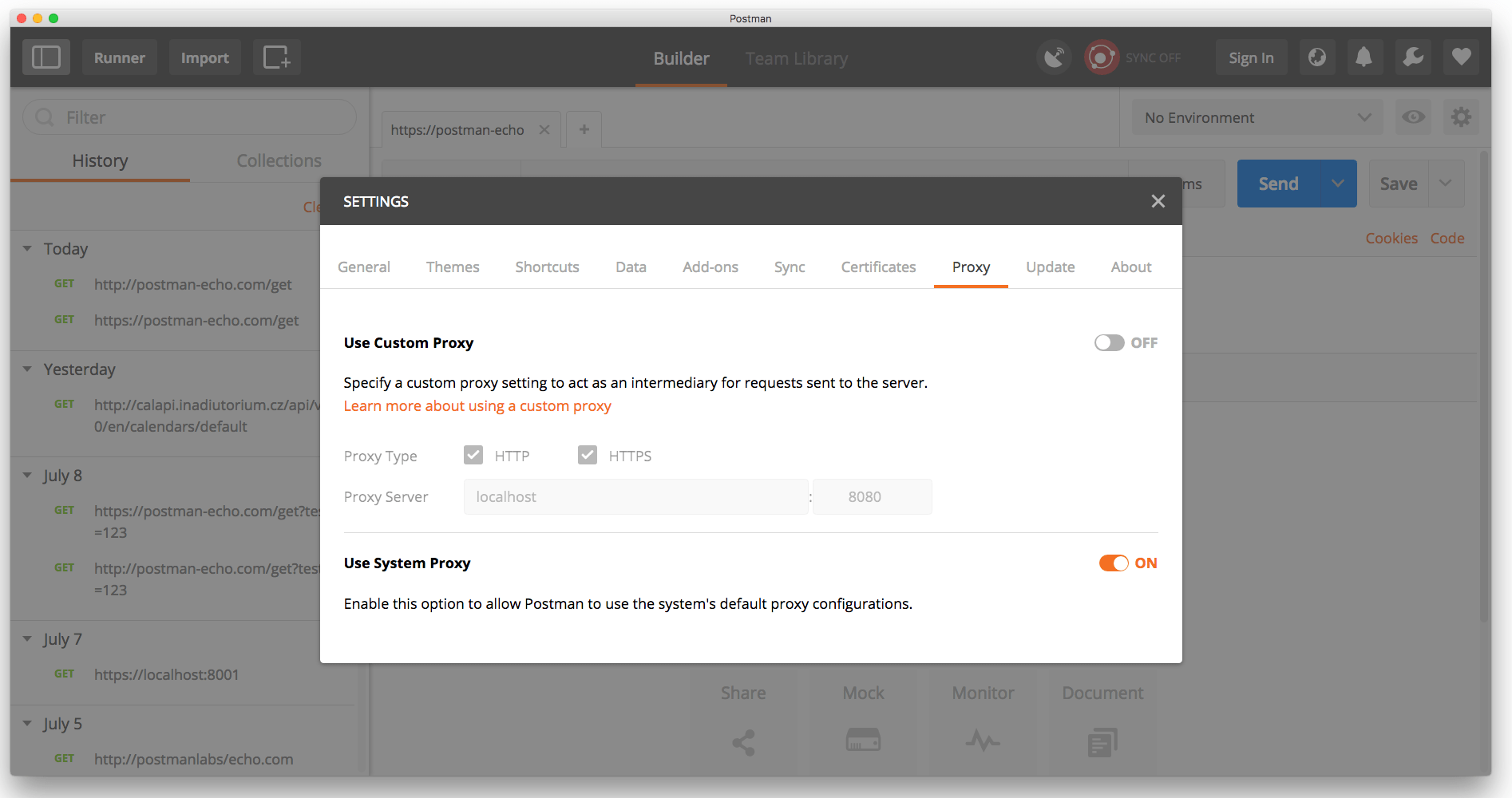Click the Import button
Image resolution: width=1512 pixels, height=798 pixels.
click(x=205, y=57)
